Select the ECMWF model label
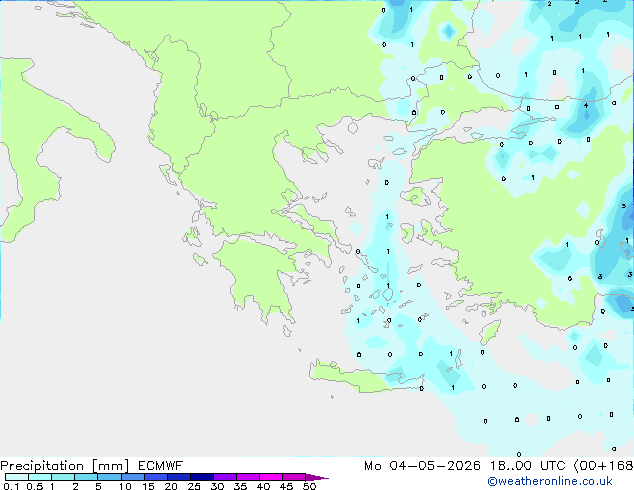The width and height of the screenshot is (634, 490). (x=161, y=466)
